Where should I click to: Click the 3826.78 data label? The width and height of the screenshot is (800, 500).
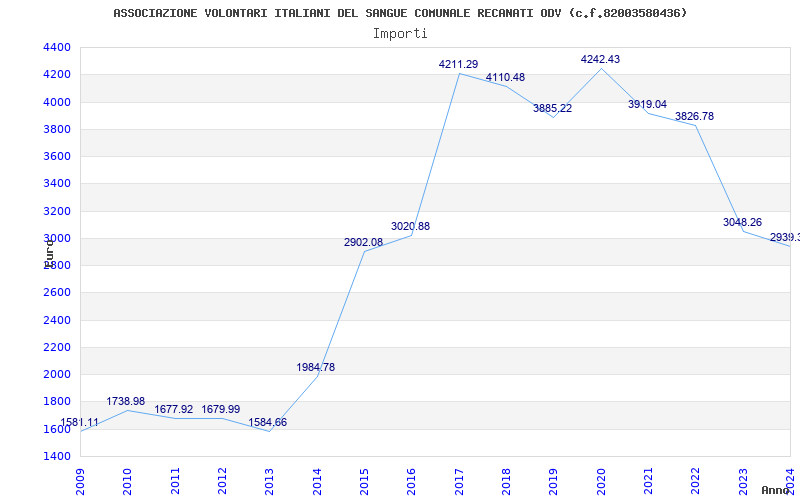(694, 117)
